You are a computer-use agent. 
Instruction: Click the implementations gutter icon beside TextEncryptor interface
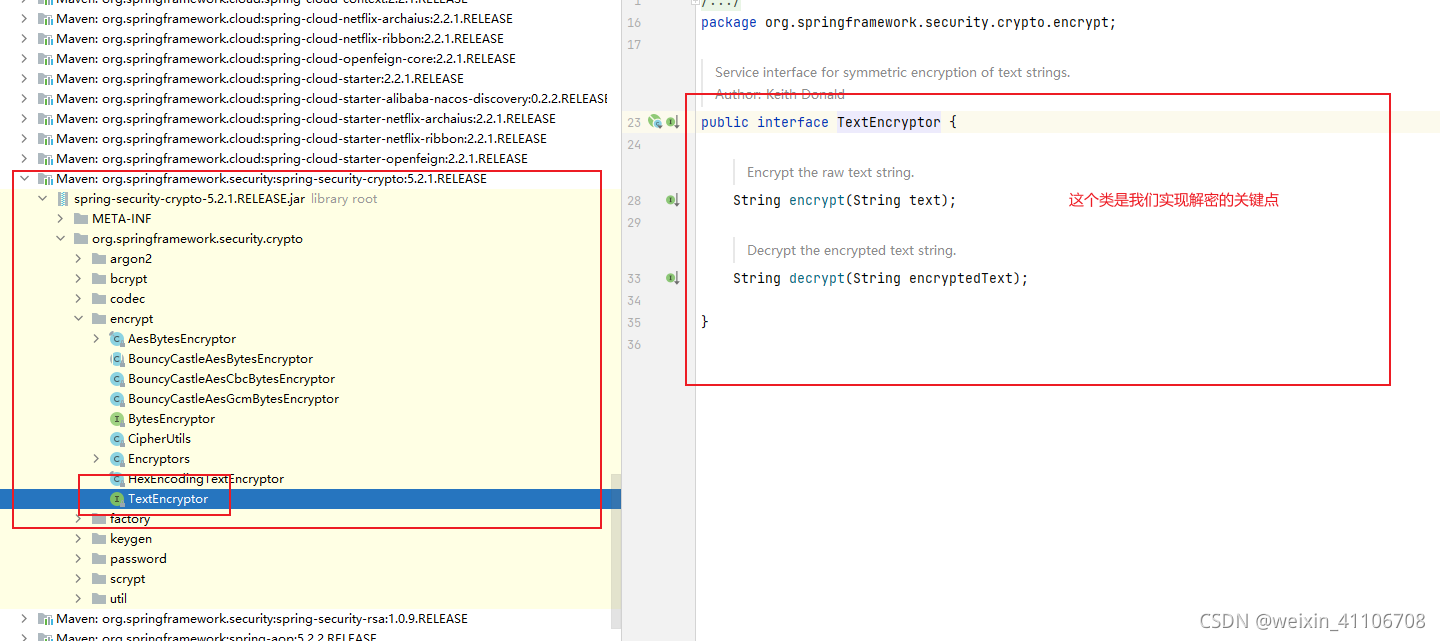[673, 122]
